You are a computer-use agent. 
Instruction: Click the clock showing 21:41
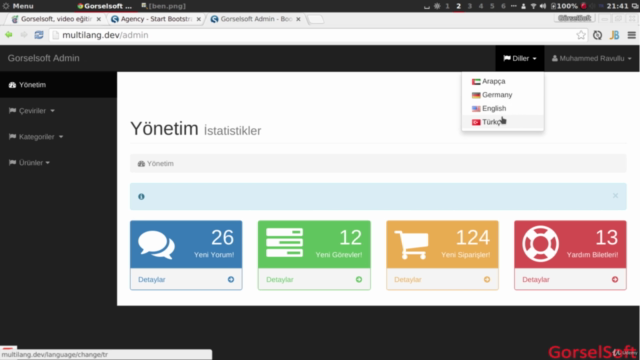(617, 6)
